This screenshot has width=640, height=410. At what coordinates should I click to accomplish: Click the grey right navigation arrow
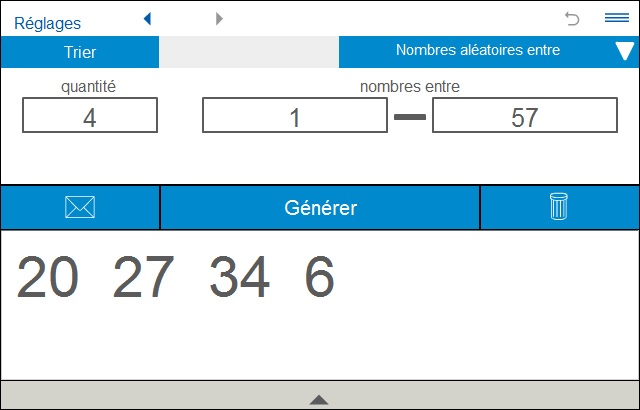coord(219,18)
